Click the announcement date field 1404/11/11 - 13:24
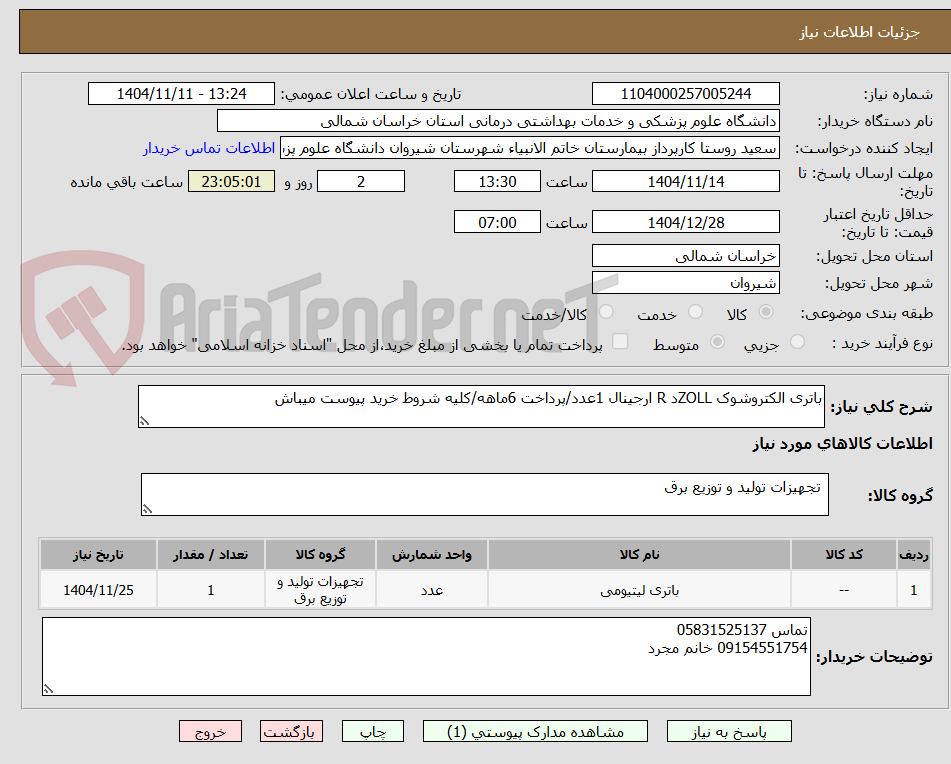The width and height of the screenshot is (951, 764). [181, 94]
